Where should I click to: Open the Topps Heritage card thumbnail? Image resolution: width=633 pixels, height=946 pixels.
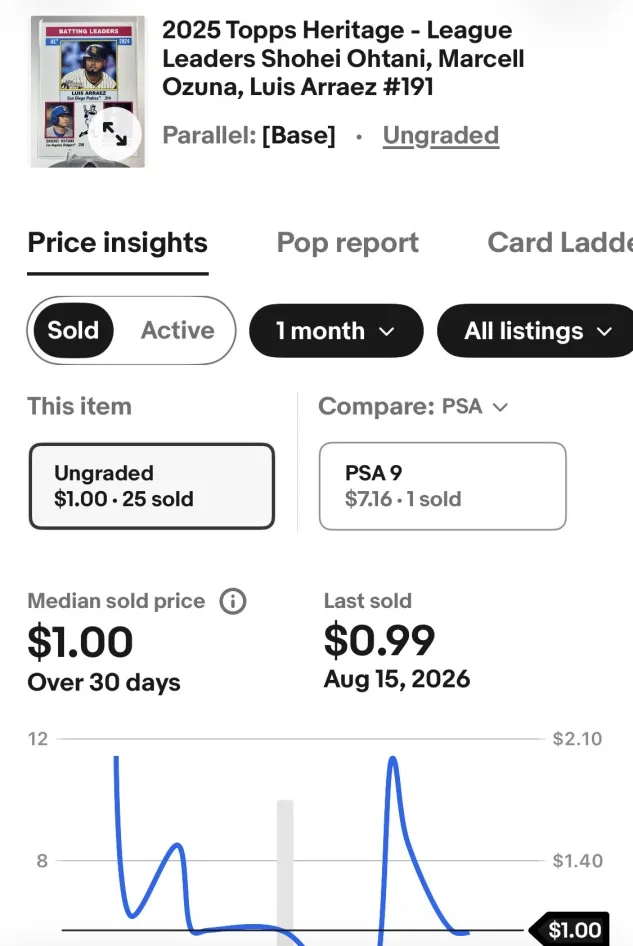87,92
